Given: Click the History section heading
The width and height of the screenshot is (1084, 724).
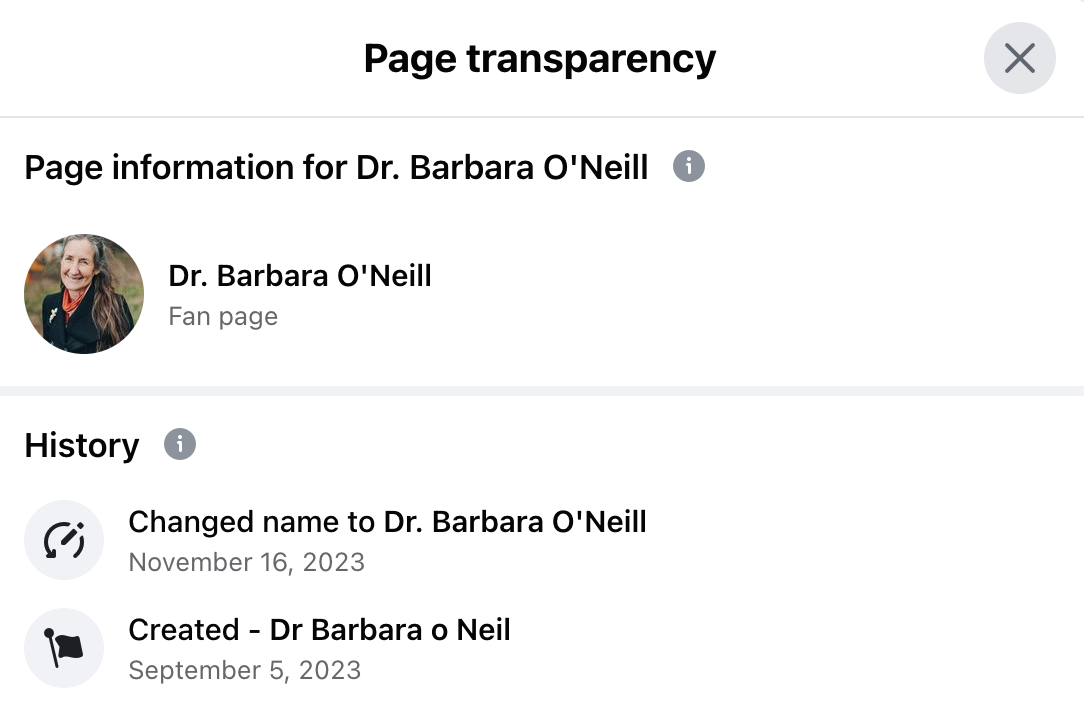Looking at the screenshot, I should click(x=82, y=445).
